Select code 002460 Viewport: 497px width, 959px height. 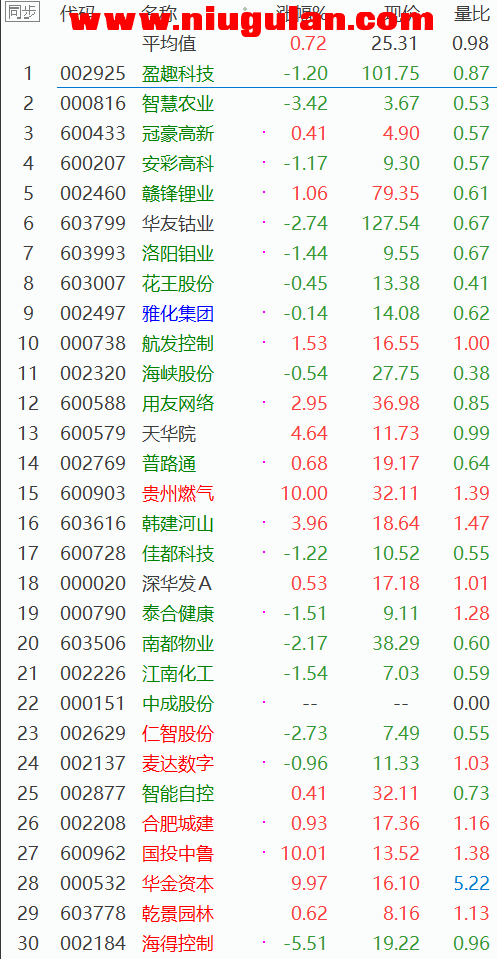click(x=93, y=193)
